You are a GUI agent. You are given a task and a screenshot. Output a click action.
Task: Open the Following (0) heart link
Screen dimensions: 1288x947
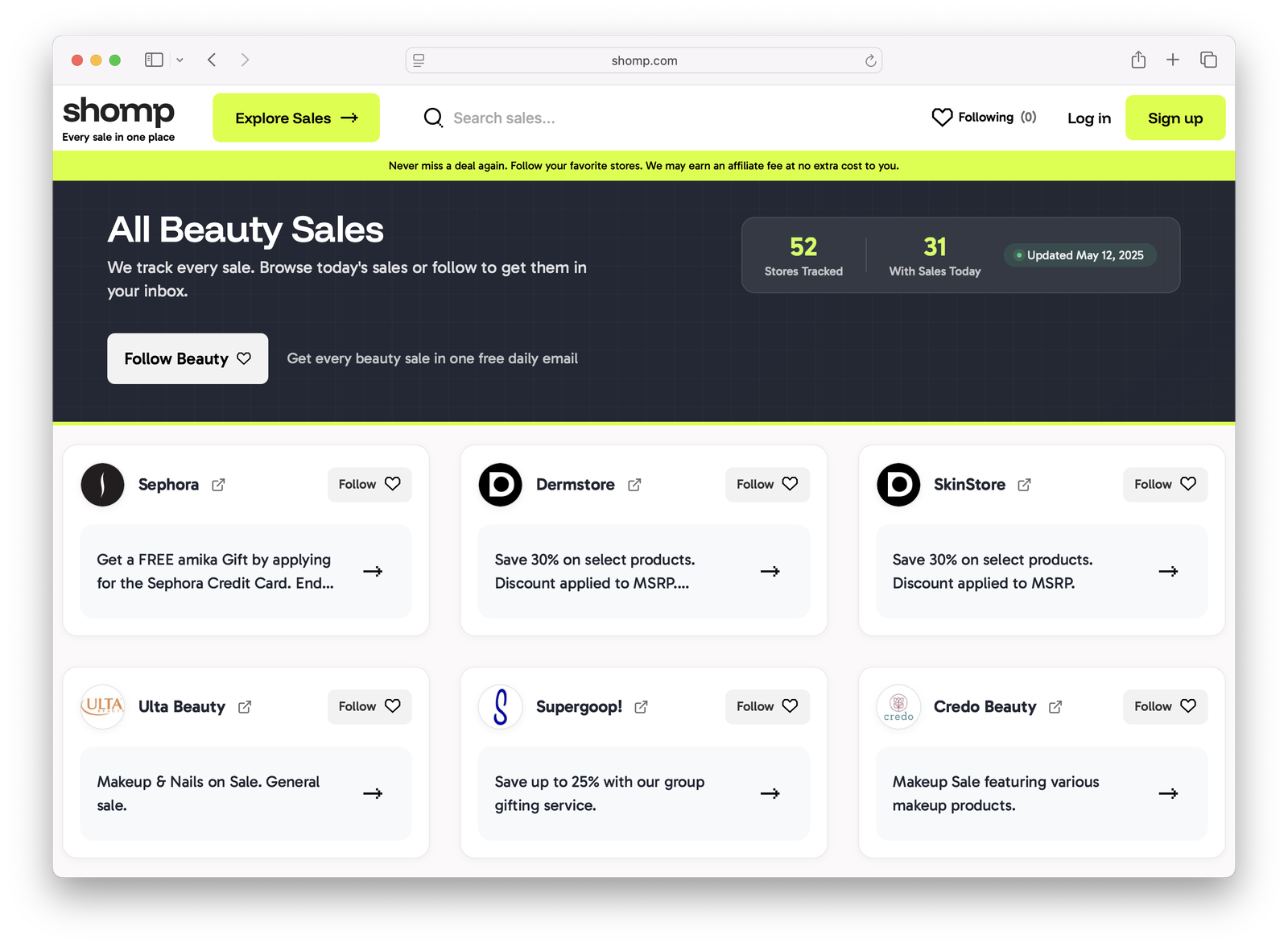[x=984, y=118]
